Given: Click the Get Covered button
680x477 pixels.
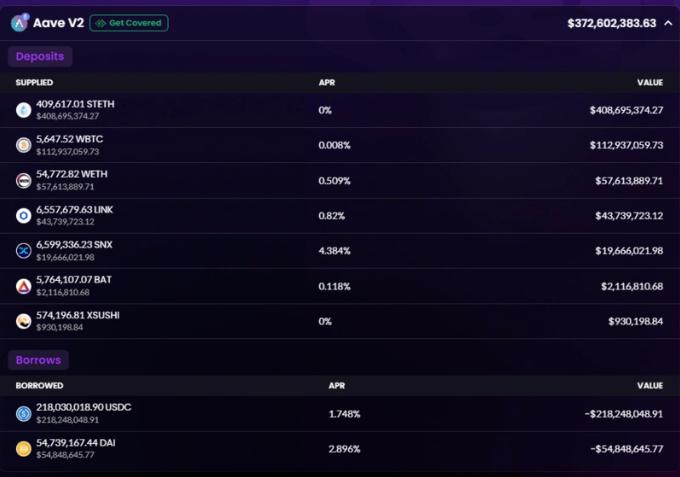Looking at the screenshot, I should (129, 22).
